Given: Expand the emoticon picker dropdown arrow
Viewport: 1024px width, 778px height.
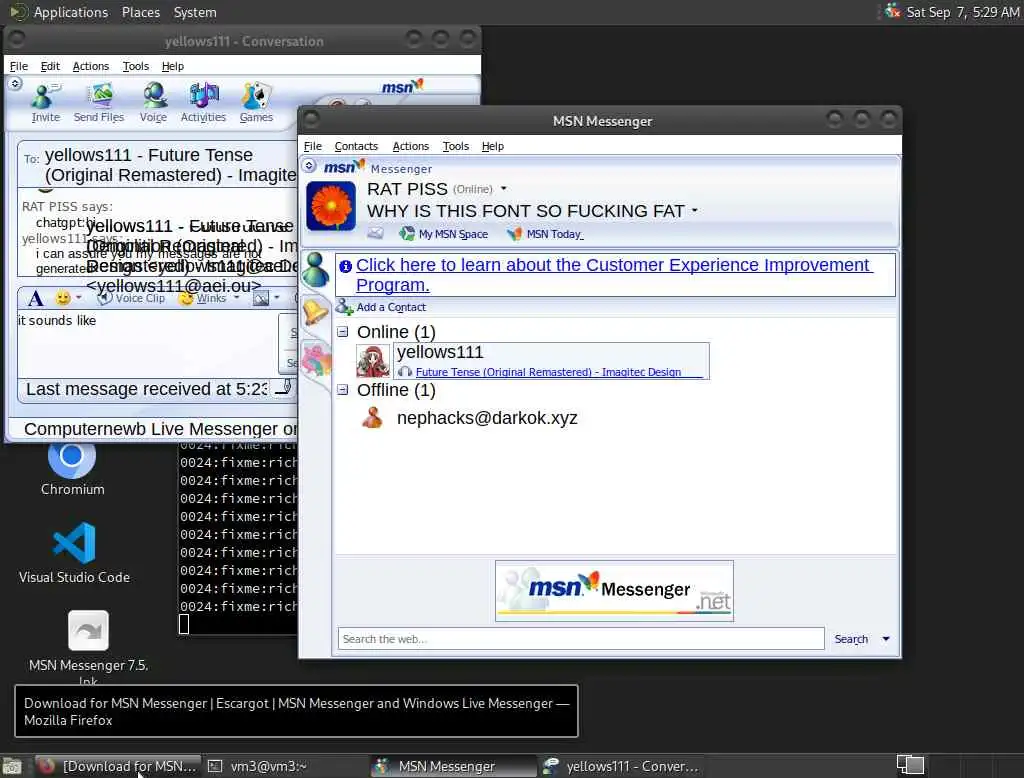Looking at the screenshot, I should click(x=79, y=298).
